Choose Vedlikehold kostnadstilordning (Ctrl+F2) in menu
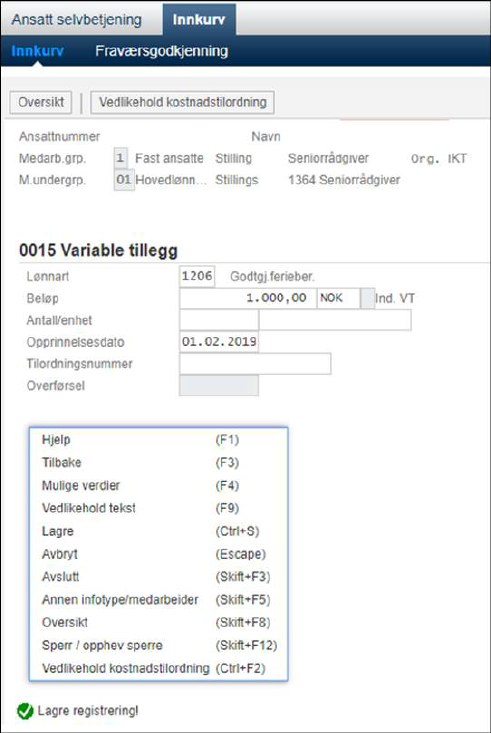The width and height of the screenshot is (491, 733). click(x=159, y=668)
